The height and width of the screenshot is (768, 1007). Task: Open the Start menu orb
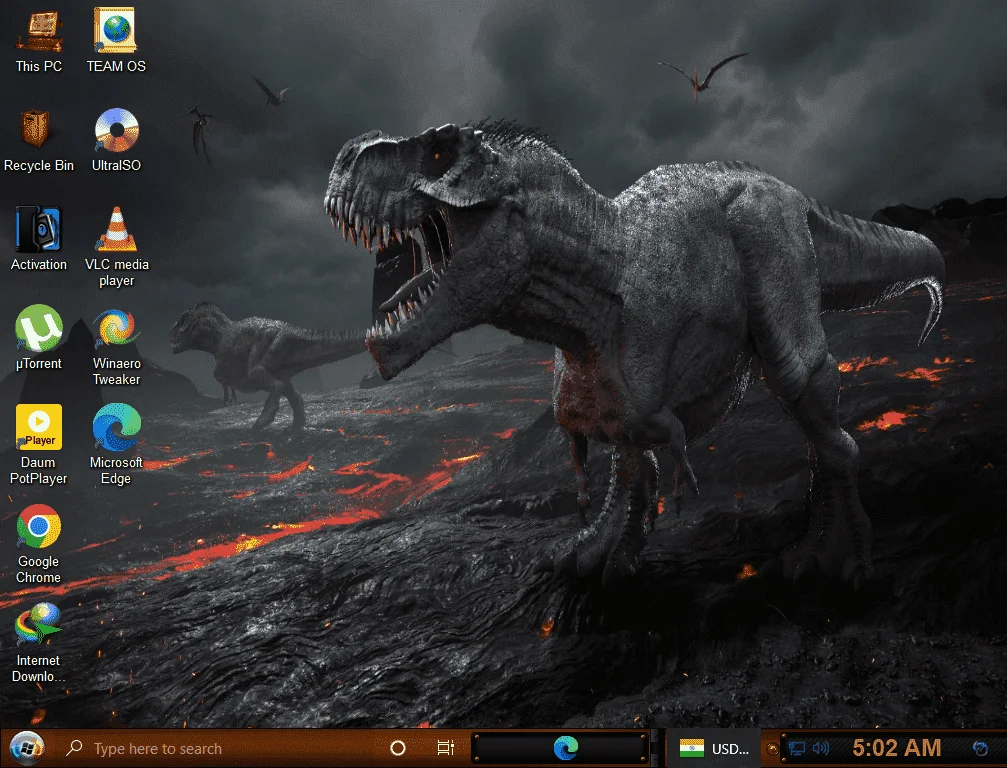point(26,748)
